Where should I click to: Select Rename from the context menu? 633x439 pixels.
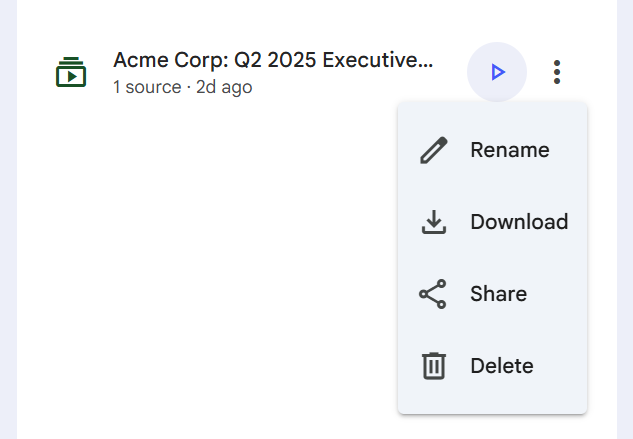click(492, 150)
